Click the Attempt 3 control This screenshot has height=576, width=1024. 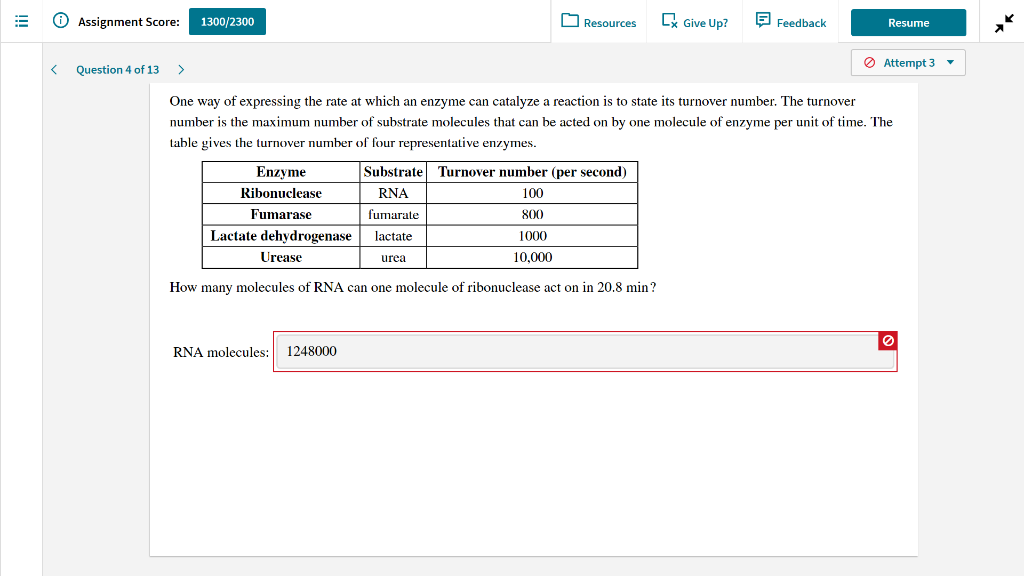907,62
